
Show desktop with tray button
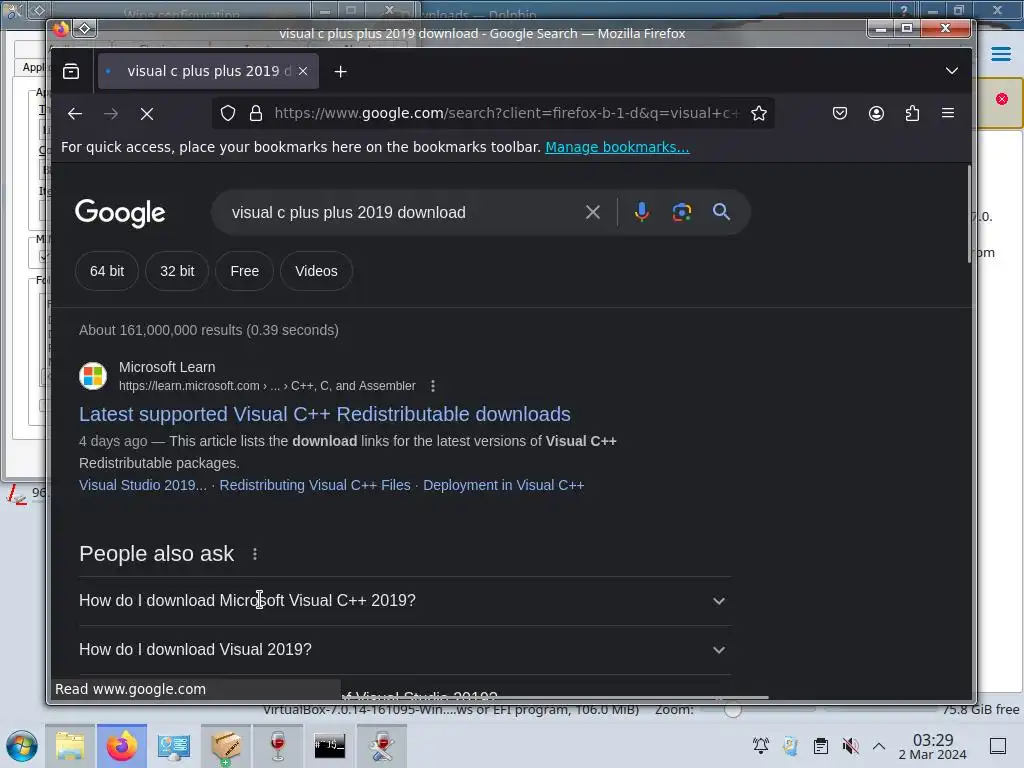pyautogui.click(x=998, y=746)
